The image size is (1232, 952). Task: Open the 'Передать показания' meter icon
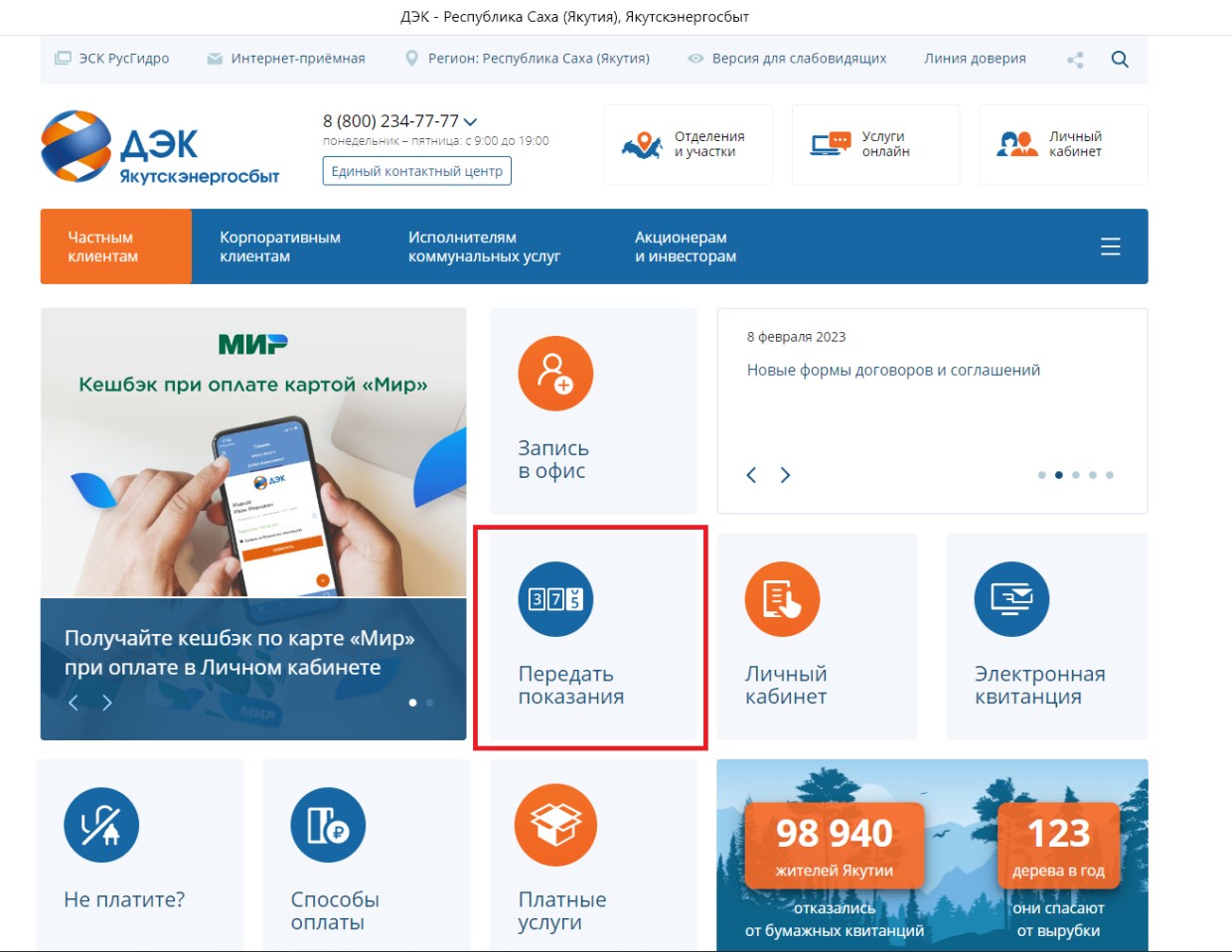point(555,599)
